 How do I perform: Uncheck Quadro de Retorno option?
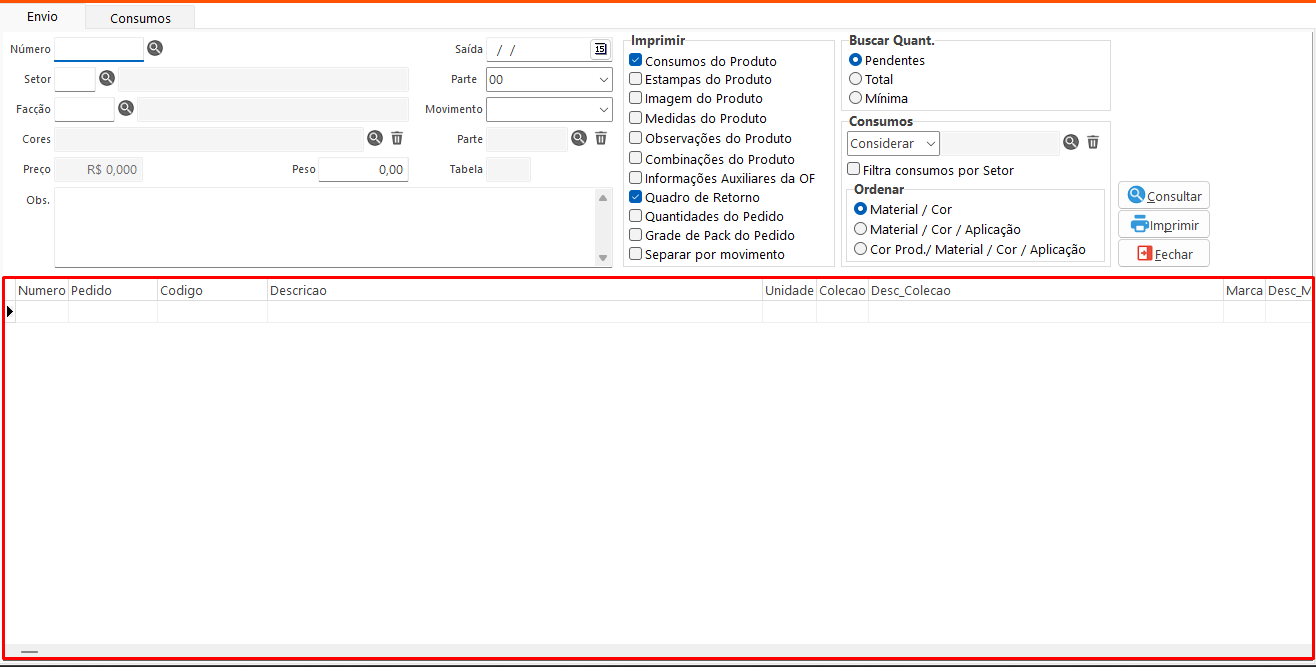(635, 197)
